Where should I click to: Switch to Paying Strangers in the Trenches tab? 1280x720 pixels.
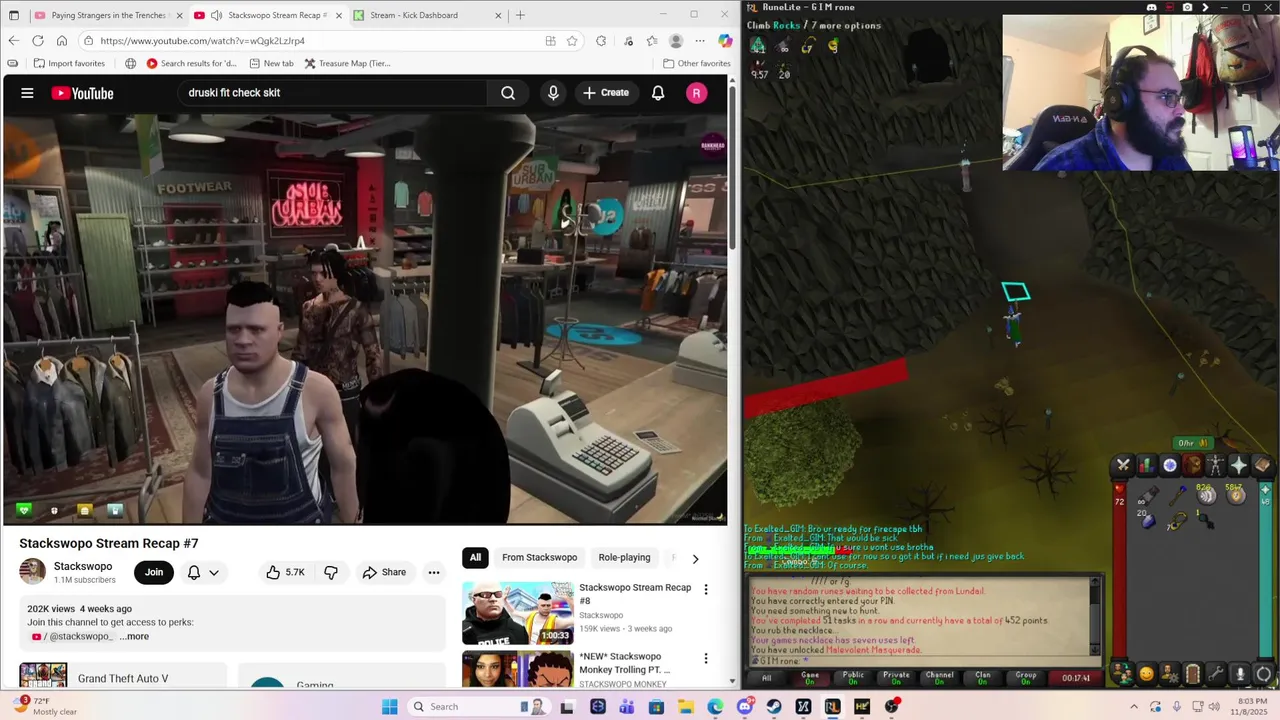pyautogui.click(x=107, y=15)
